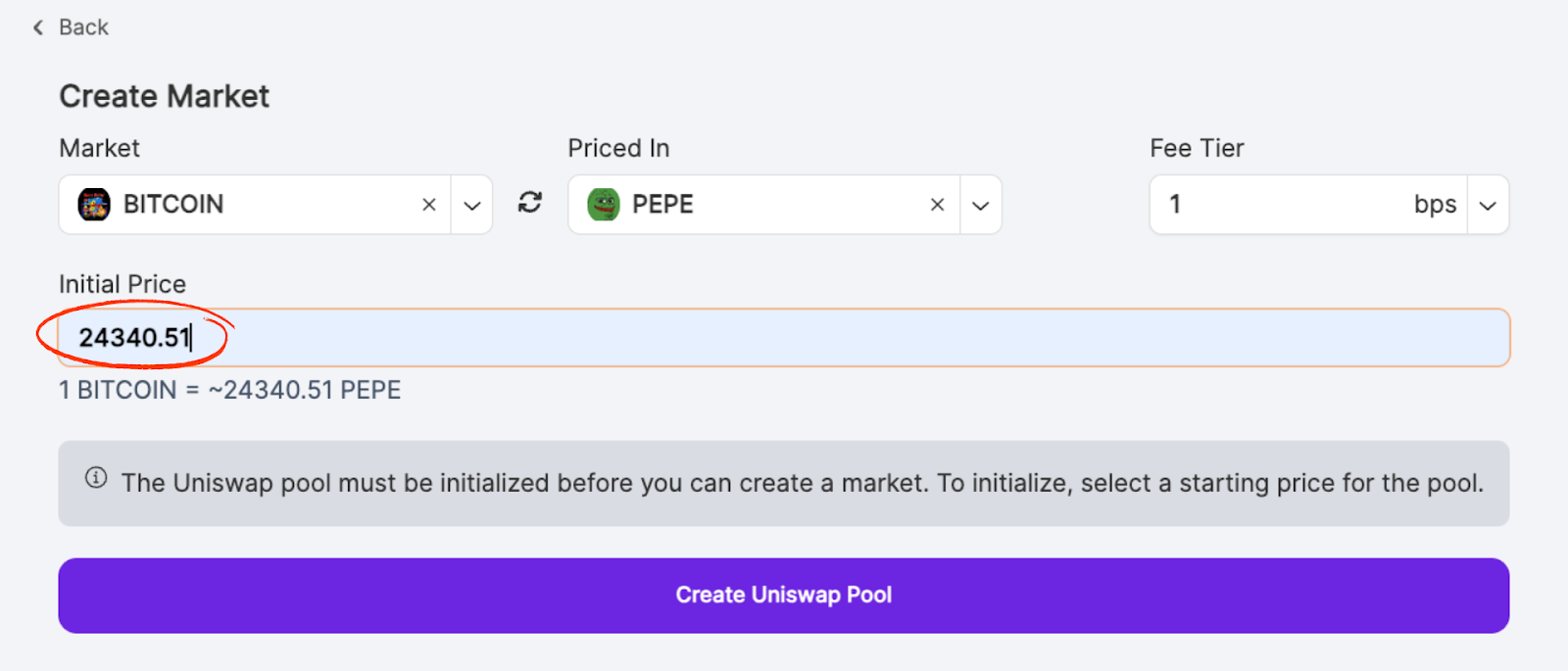Swap Market and Priced In tokens

pos(530,203)
